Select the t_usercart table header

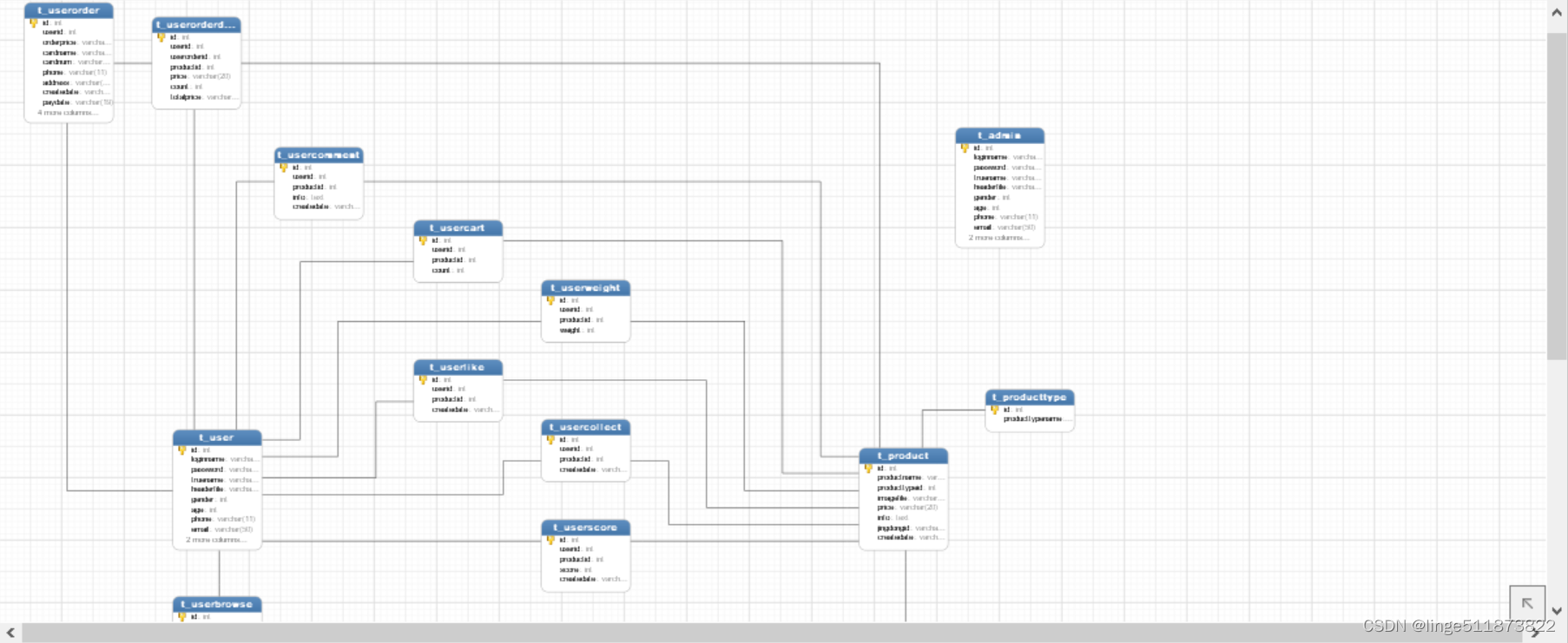(458, 227)
